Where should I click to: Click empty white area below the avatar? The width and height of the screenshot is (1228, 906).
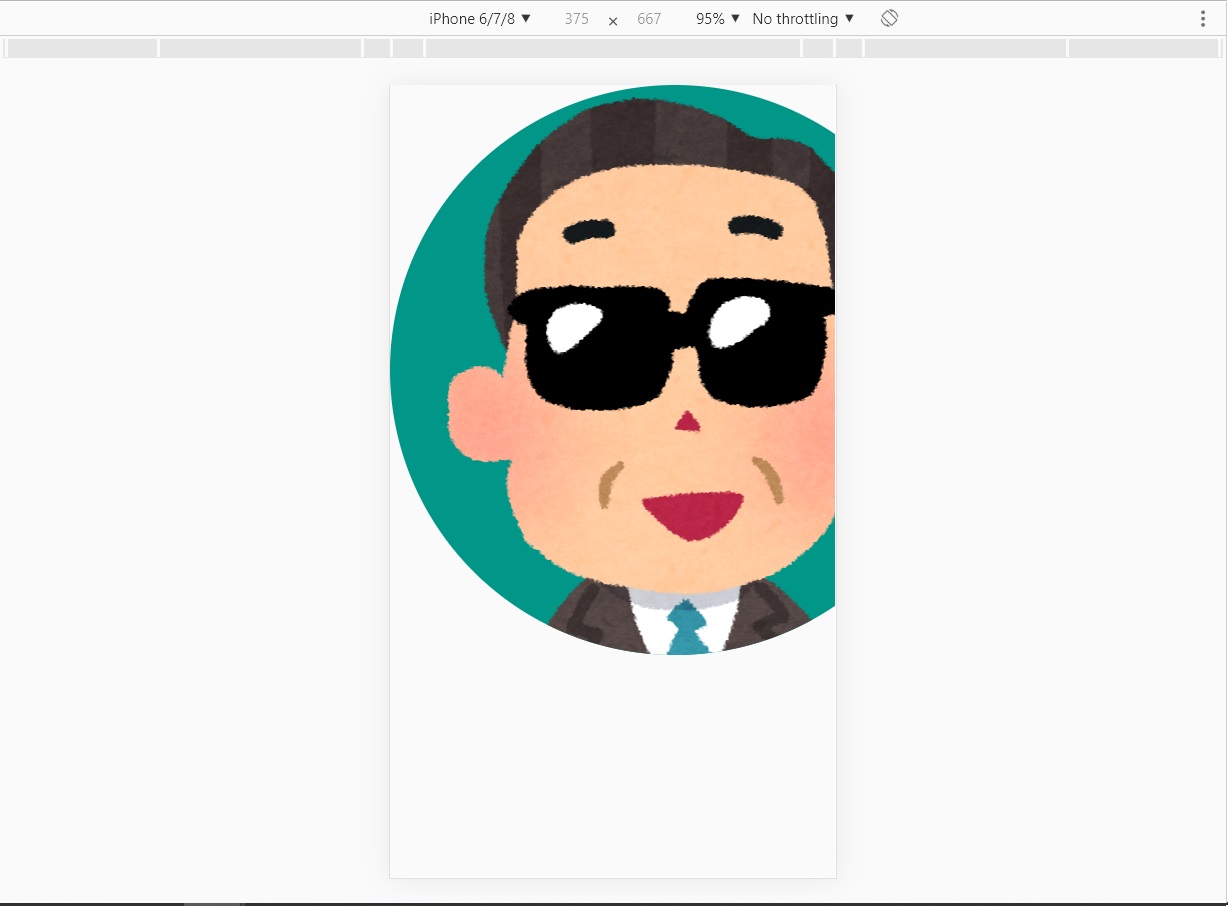click(612, 770)
